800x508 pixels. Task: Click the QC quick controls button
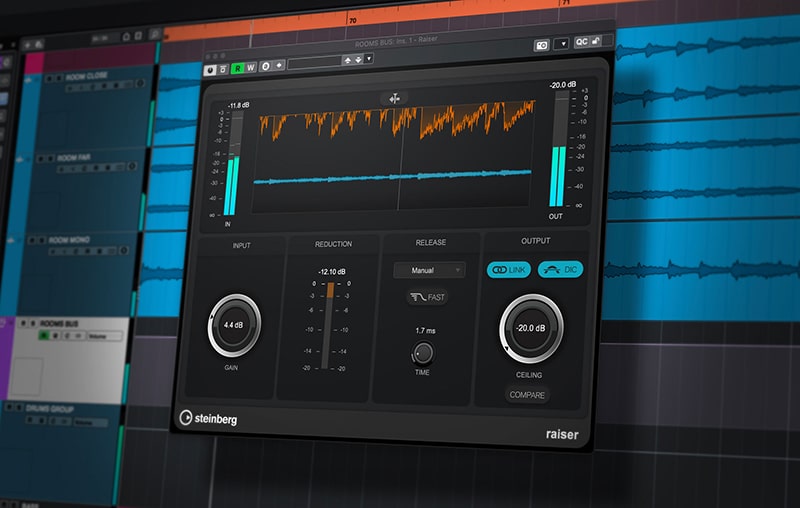(x=582, y=42)
